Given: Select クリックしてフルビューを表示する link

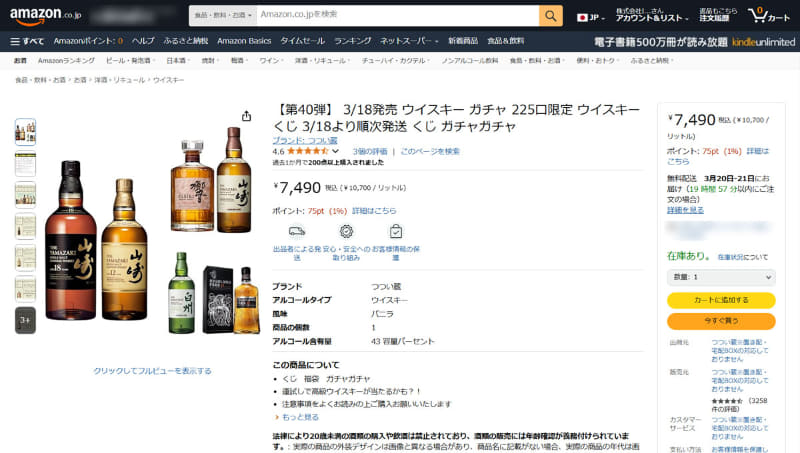Looking at the screenshot, I should [x=152, y=371].
